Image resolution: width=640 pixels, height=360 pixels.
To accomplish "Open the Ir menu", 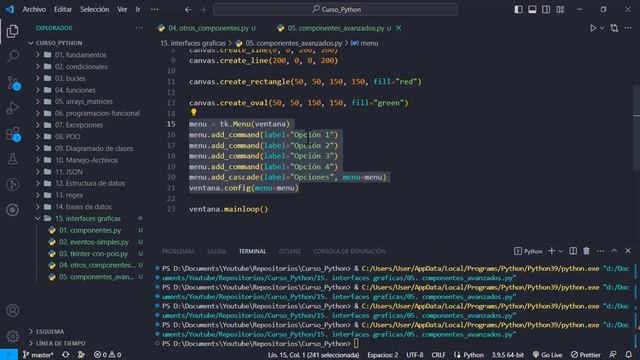I will coord(138,9).
